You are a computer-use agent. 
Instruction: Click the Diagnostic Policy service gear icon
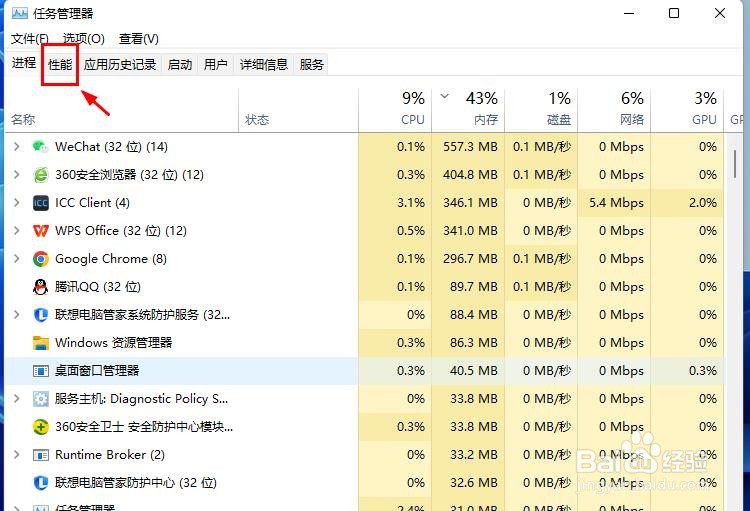(40, 399)
